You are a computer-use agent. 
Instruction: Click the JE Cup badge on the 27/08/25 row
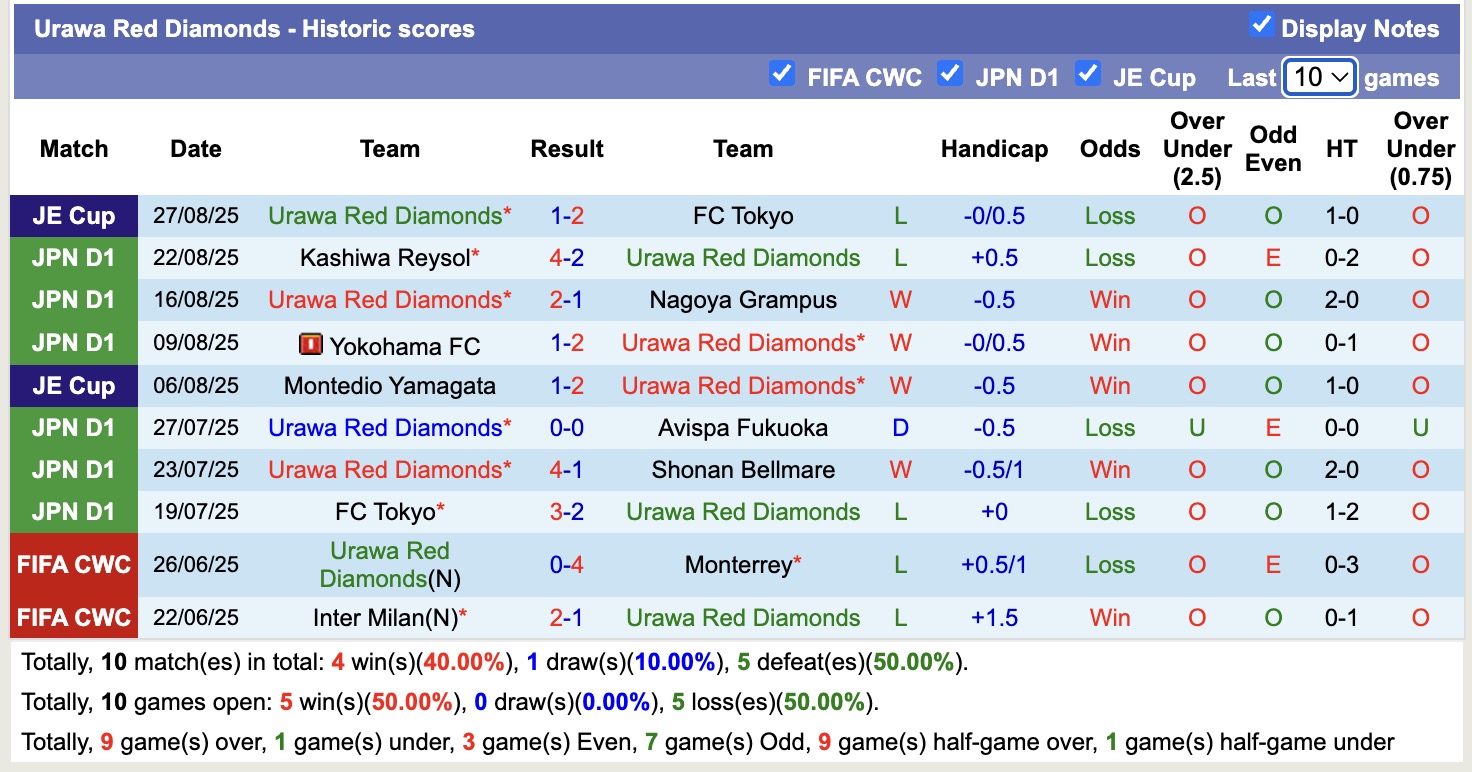tap(73, 215)
